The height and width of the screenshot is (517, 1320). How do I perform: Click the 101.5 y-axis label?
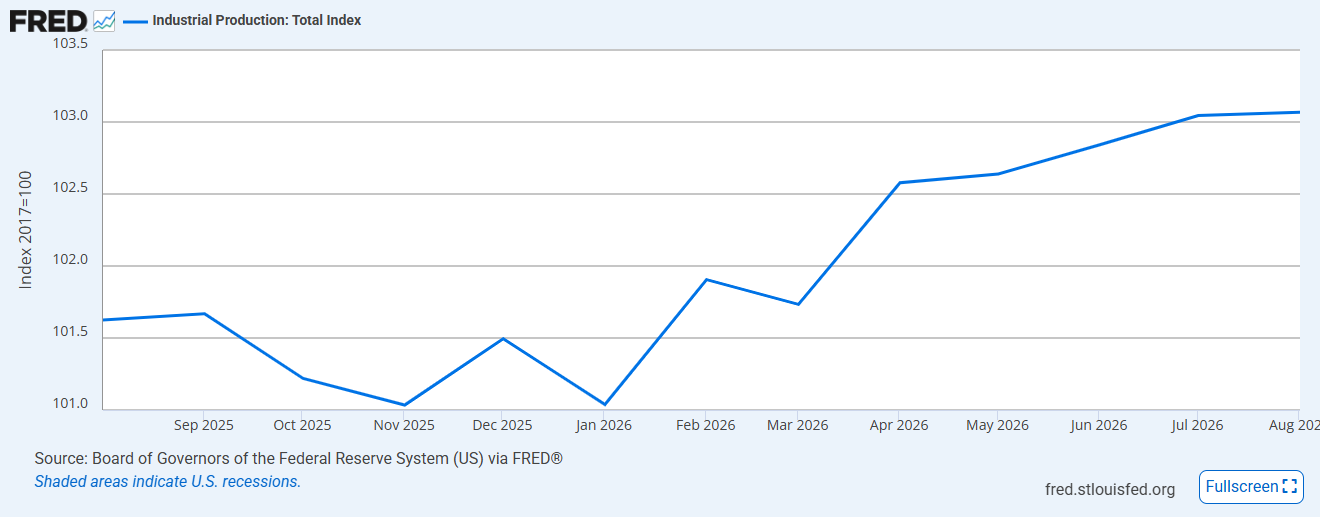point(69,333)
